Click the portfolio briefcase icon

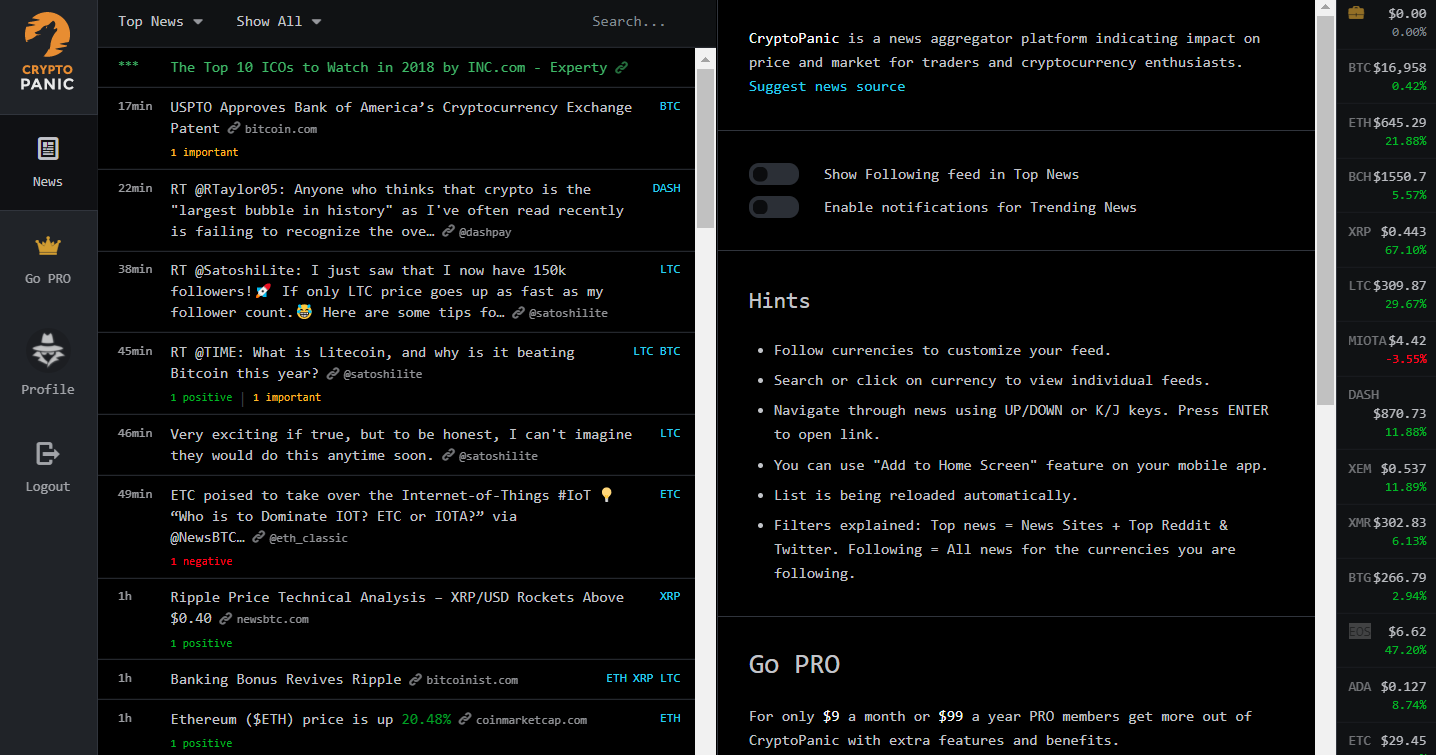(1356, 13)
